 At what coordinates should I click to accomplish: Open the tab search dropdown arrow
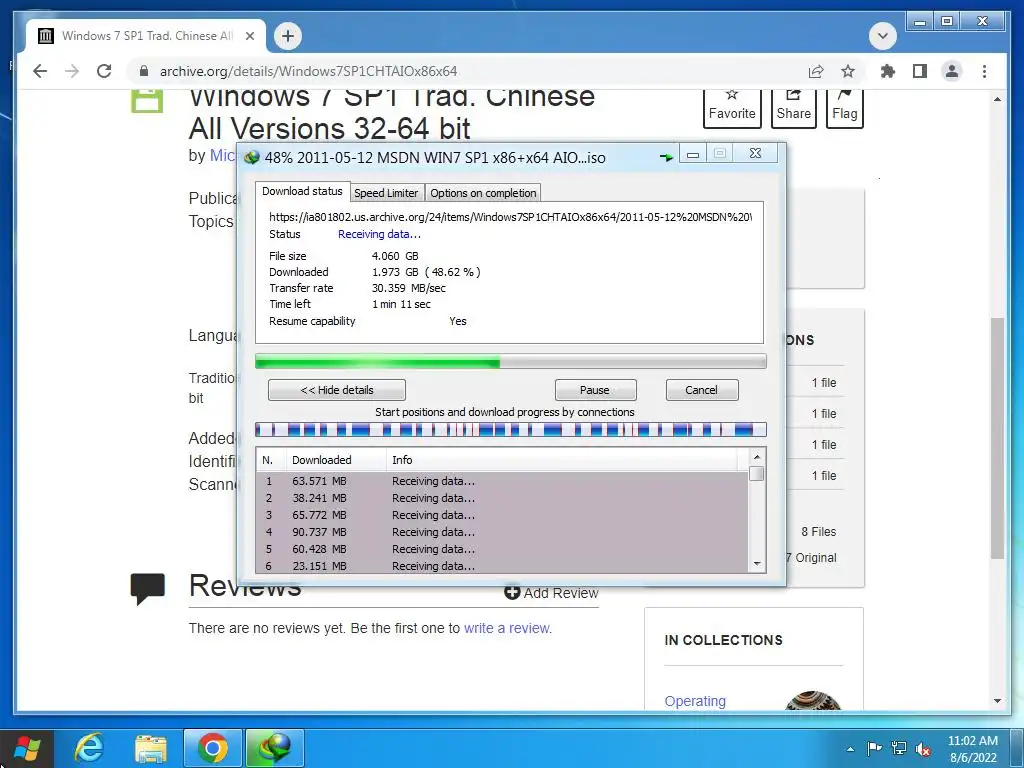[882, 36]
